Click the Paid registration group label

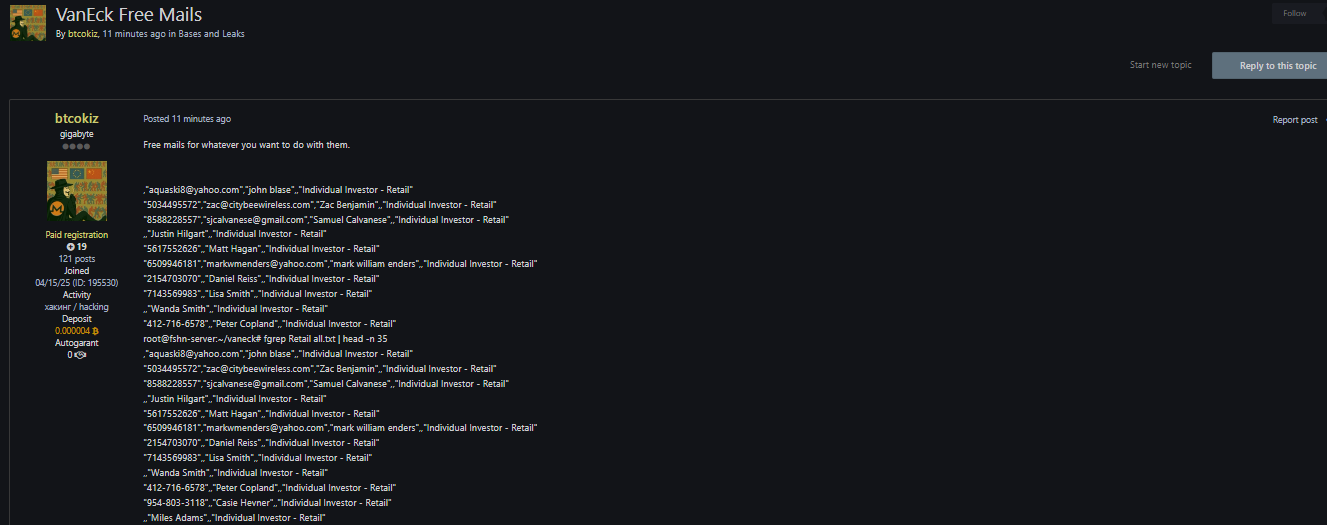tap(76, 235)
